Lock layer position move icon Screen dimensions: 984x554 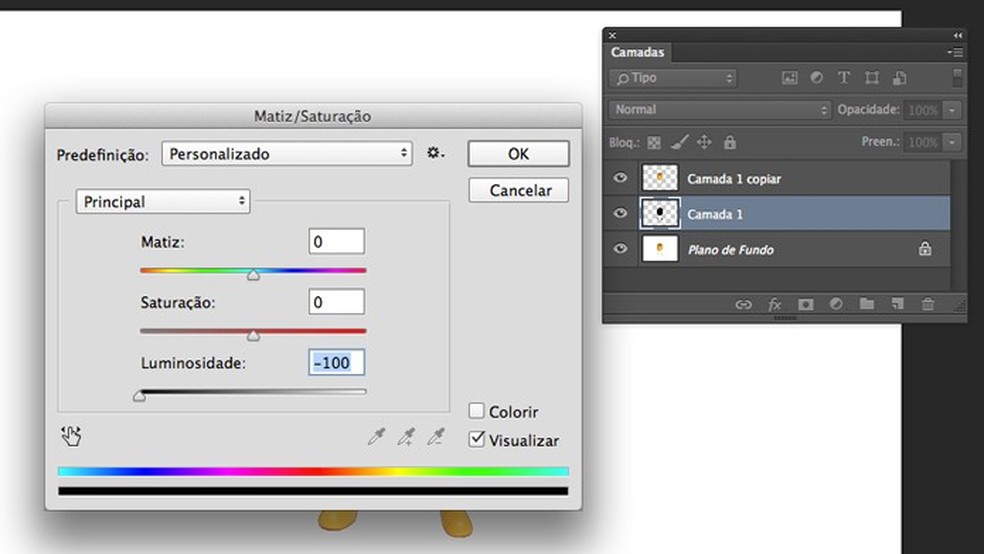pyautogui.click(x=704, y=142)
